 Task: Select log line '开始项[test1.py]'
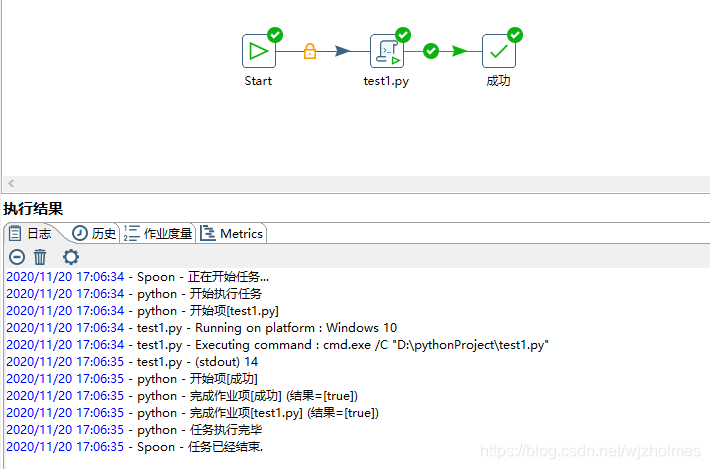[x=143, y=311]
